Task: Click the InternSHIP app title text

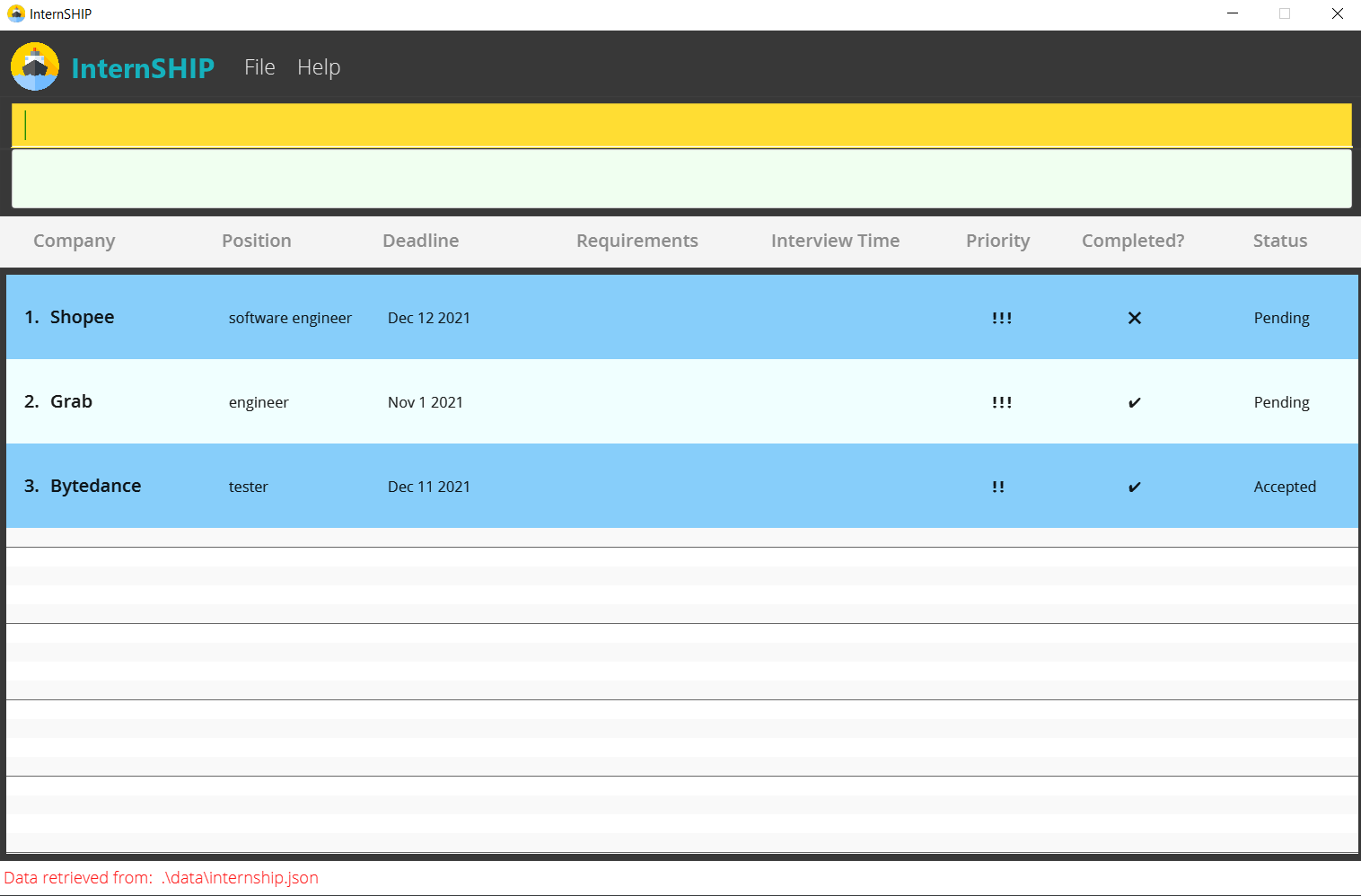Action: pos(143,67)
